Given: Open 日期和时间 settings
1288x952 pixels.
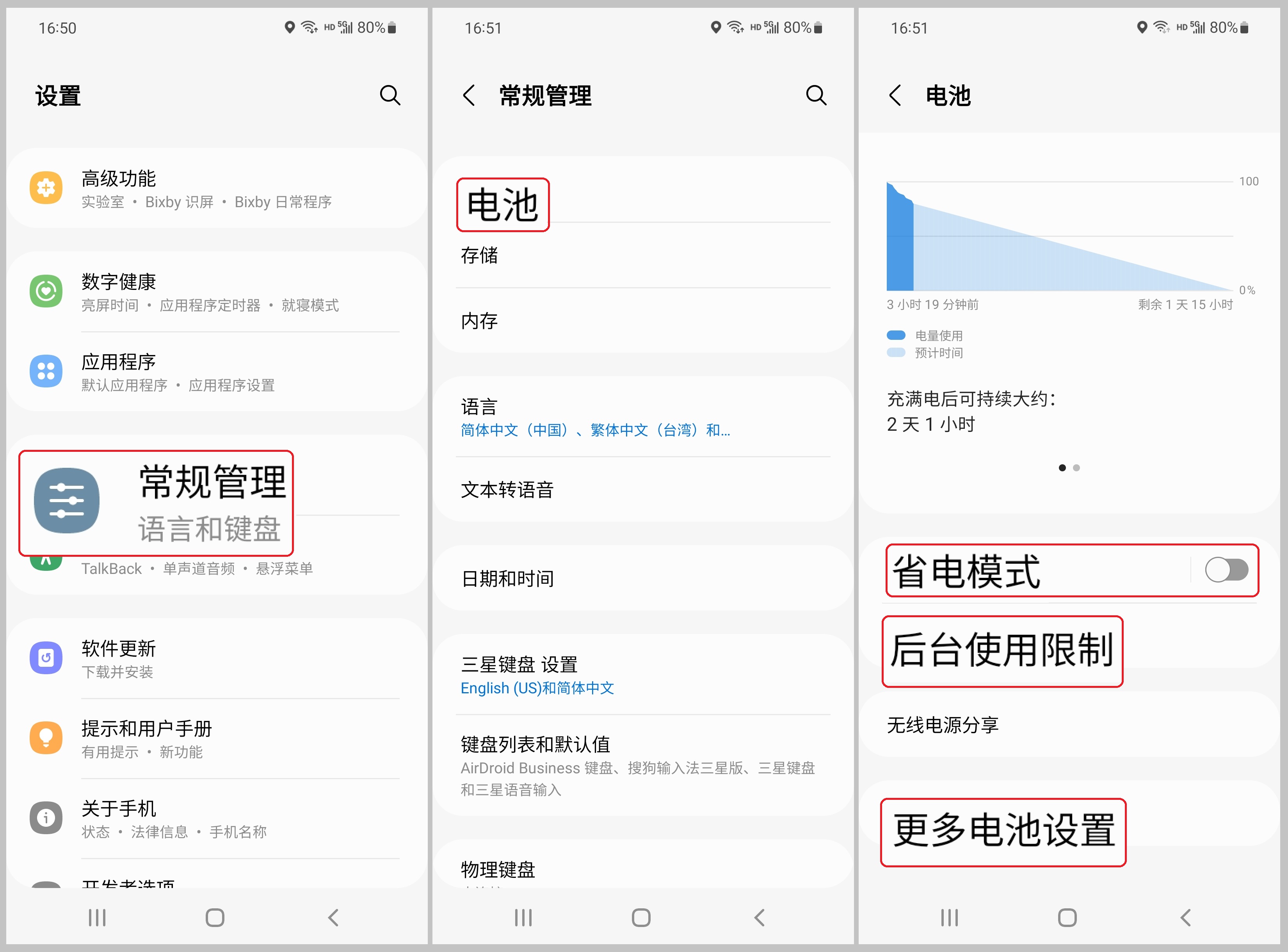Looking at the screenshot, I should 642,578.
